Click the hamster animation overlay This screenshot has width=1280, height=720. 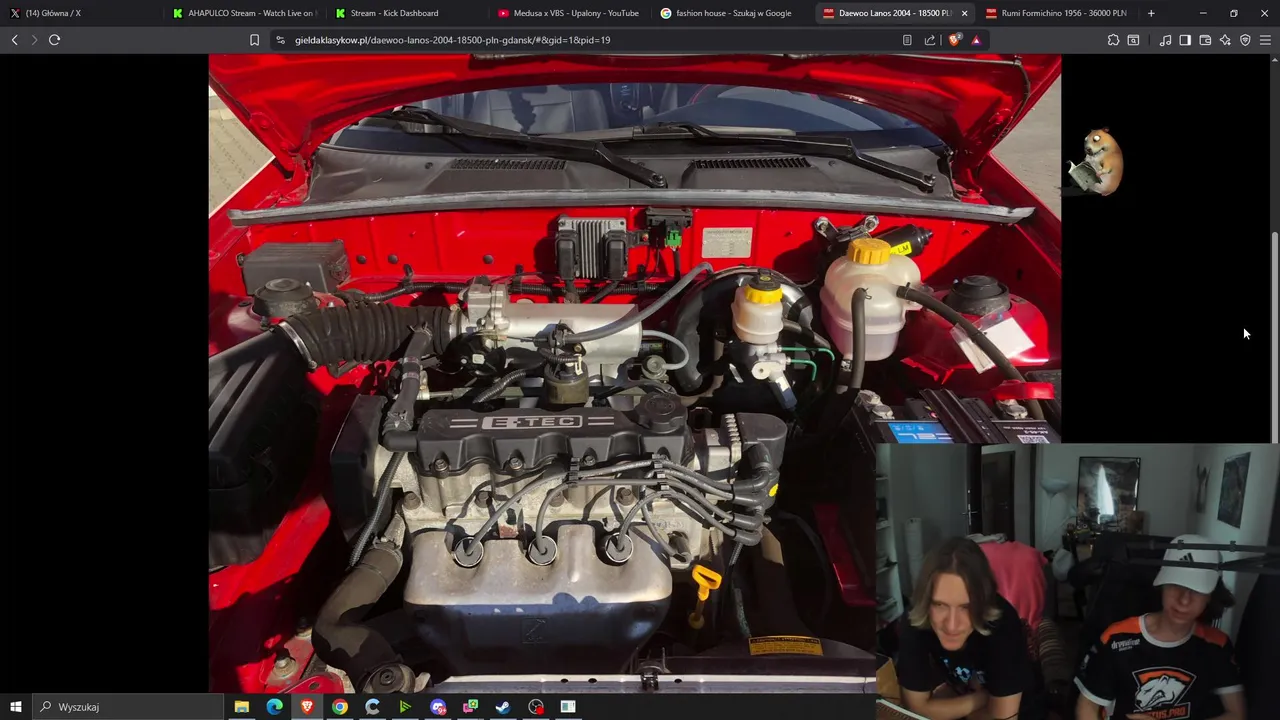point(1096,162)
